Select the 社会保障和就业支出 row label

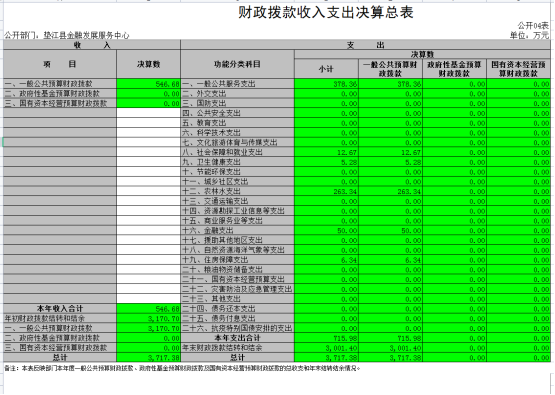[x=238, y=153]
